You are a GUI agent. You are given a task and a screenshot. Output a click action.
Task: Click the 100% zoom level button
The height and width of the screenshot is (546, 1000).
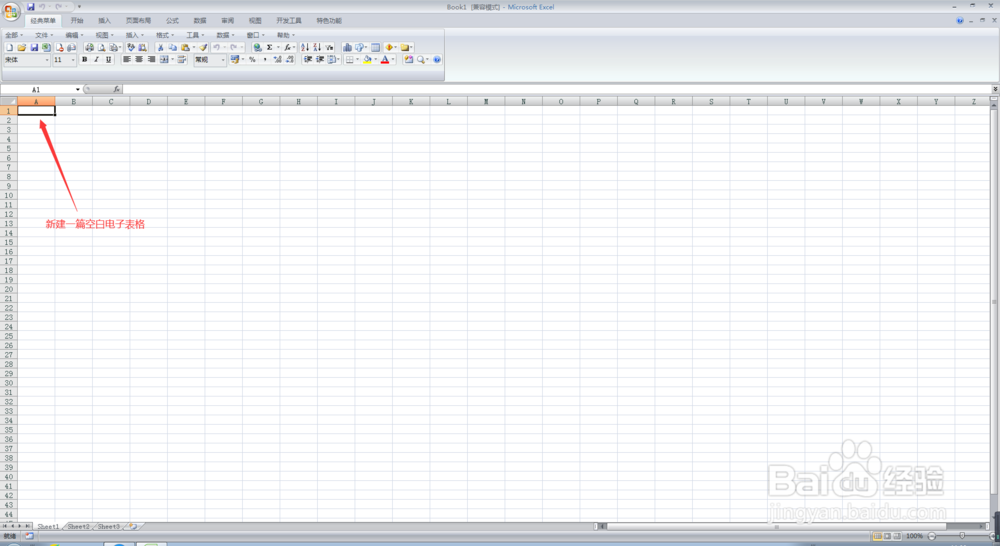click(x=915, y=536)
